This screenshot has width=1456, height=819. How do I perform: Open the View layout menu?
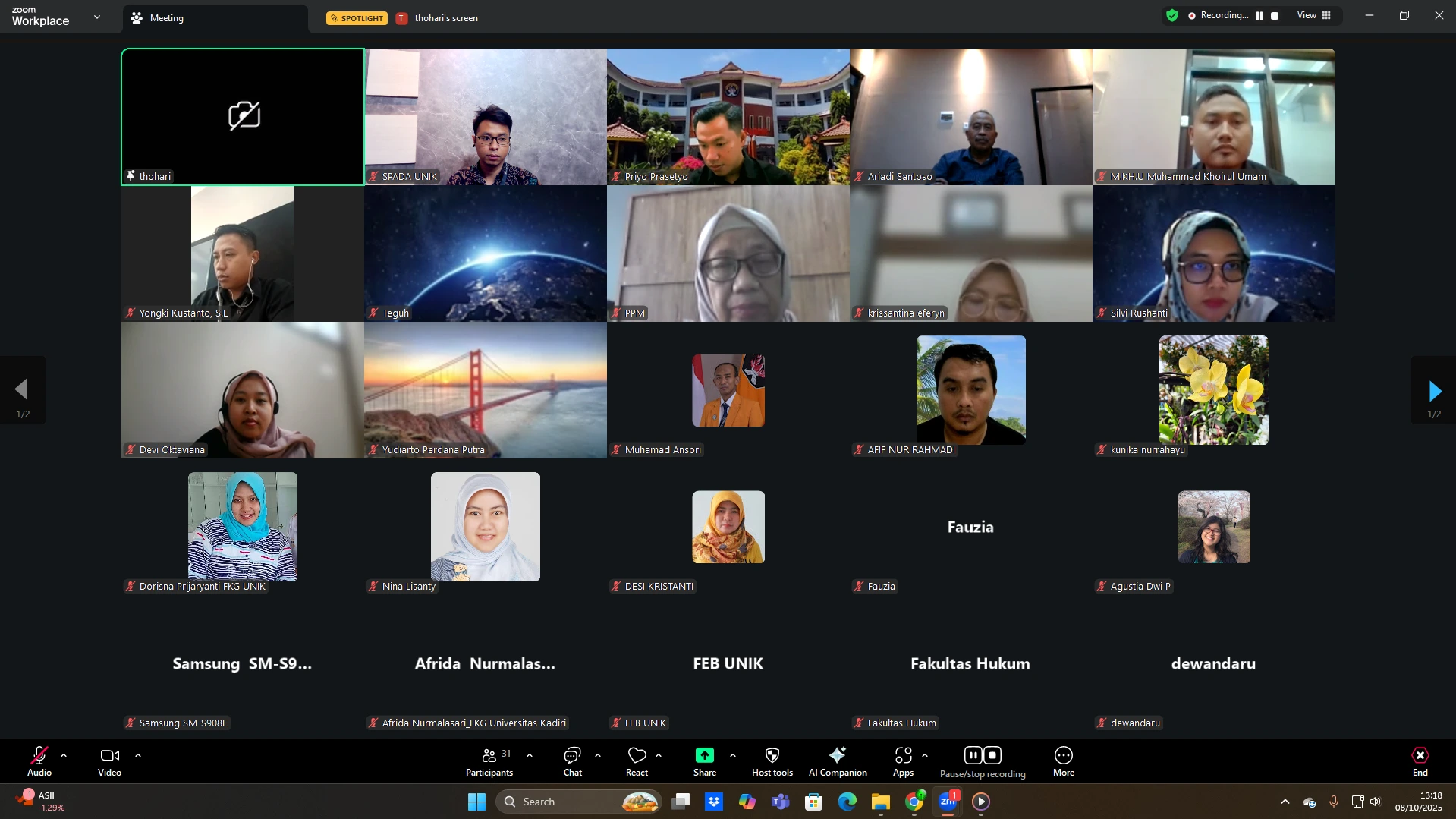point(1314,16)
